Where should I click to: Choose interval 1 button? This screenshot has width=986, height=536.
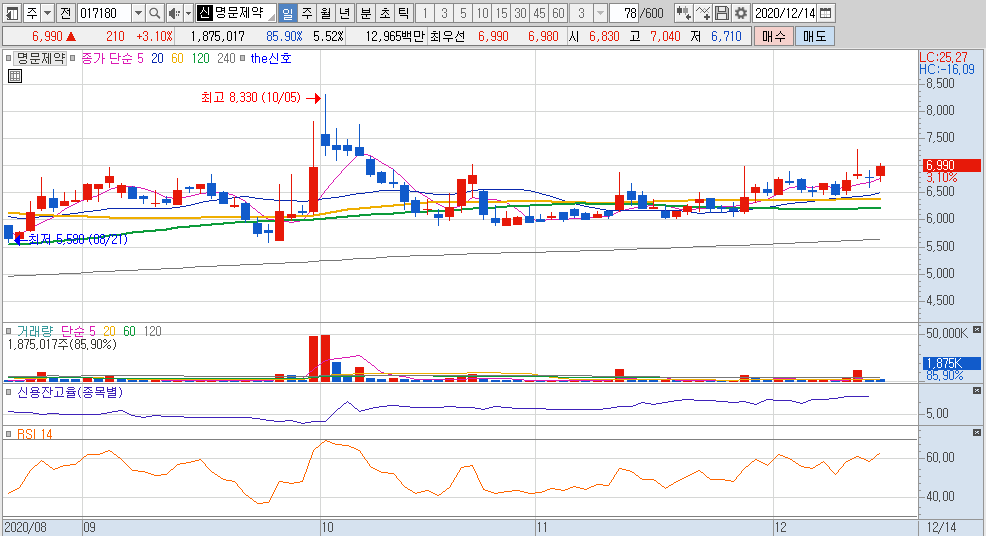click(425, 13)
